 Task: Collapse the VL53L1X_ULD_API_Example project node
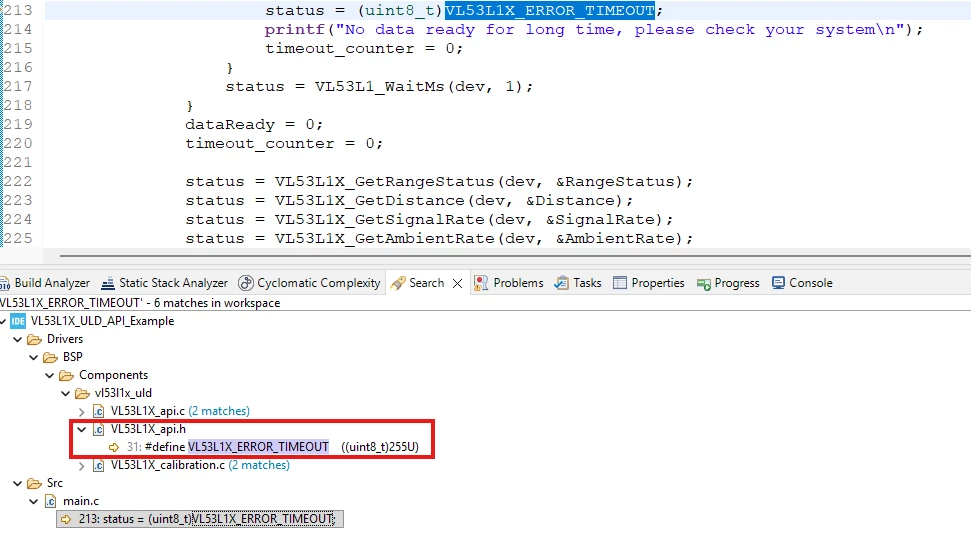[4, 321]
